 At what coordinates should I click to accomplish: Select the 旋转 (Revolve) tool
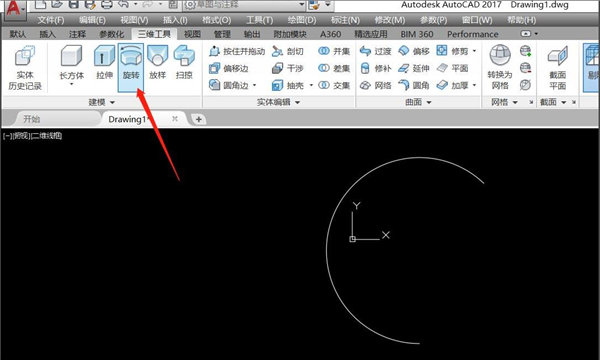tap(131, 67)
